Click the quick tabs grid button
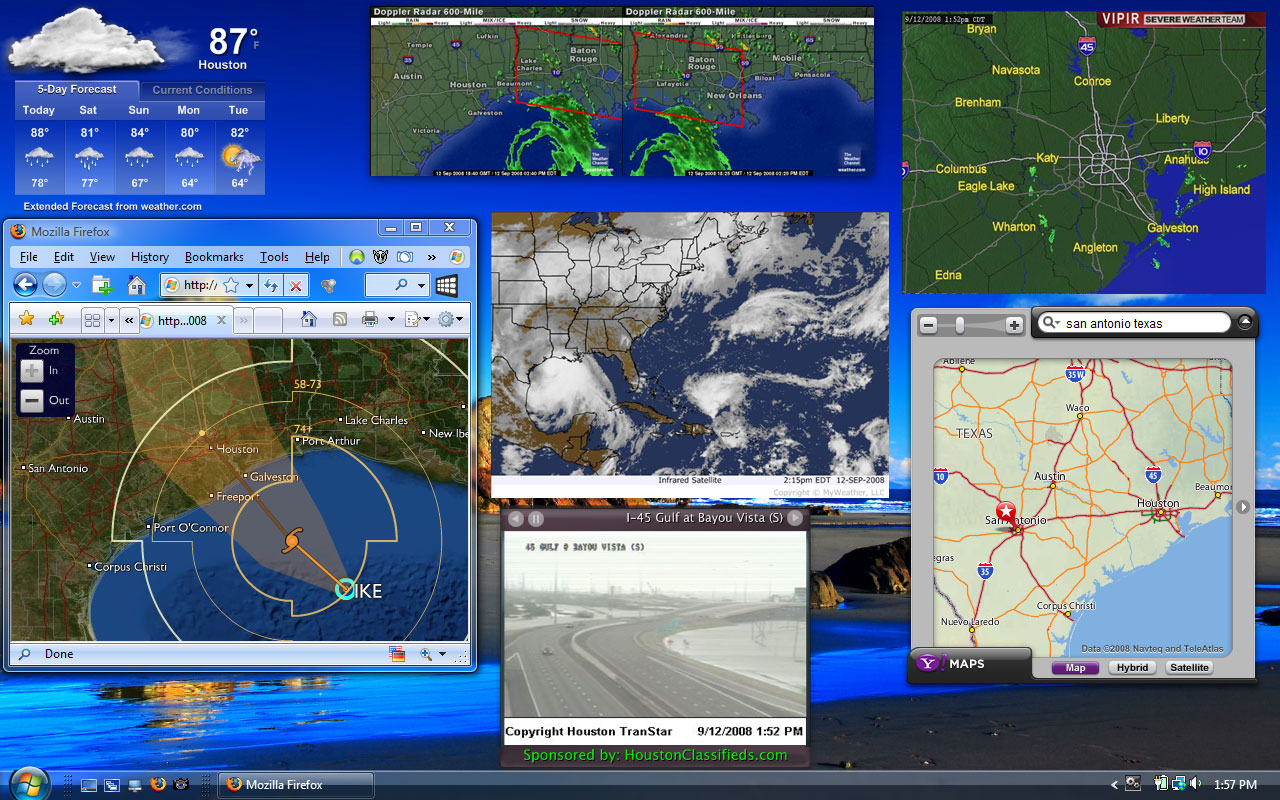This screenshot has width=1280, height=800. (x=92, y=320)
